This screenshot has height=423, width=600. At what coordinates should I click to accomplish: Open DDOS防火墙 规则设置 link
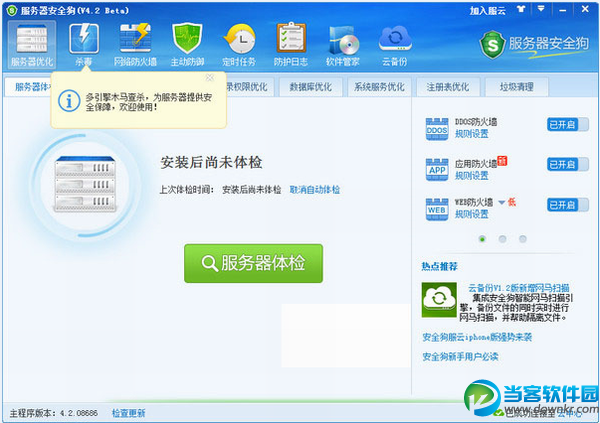[471, 134]
